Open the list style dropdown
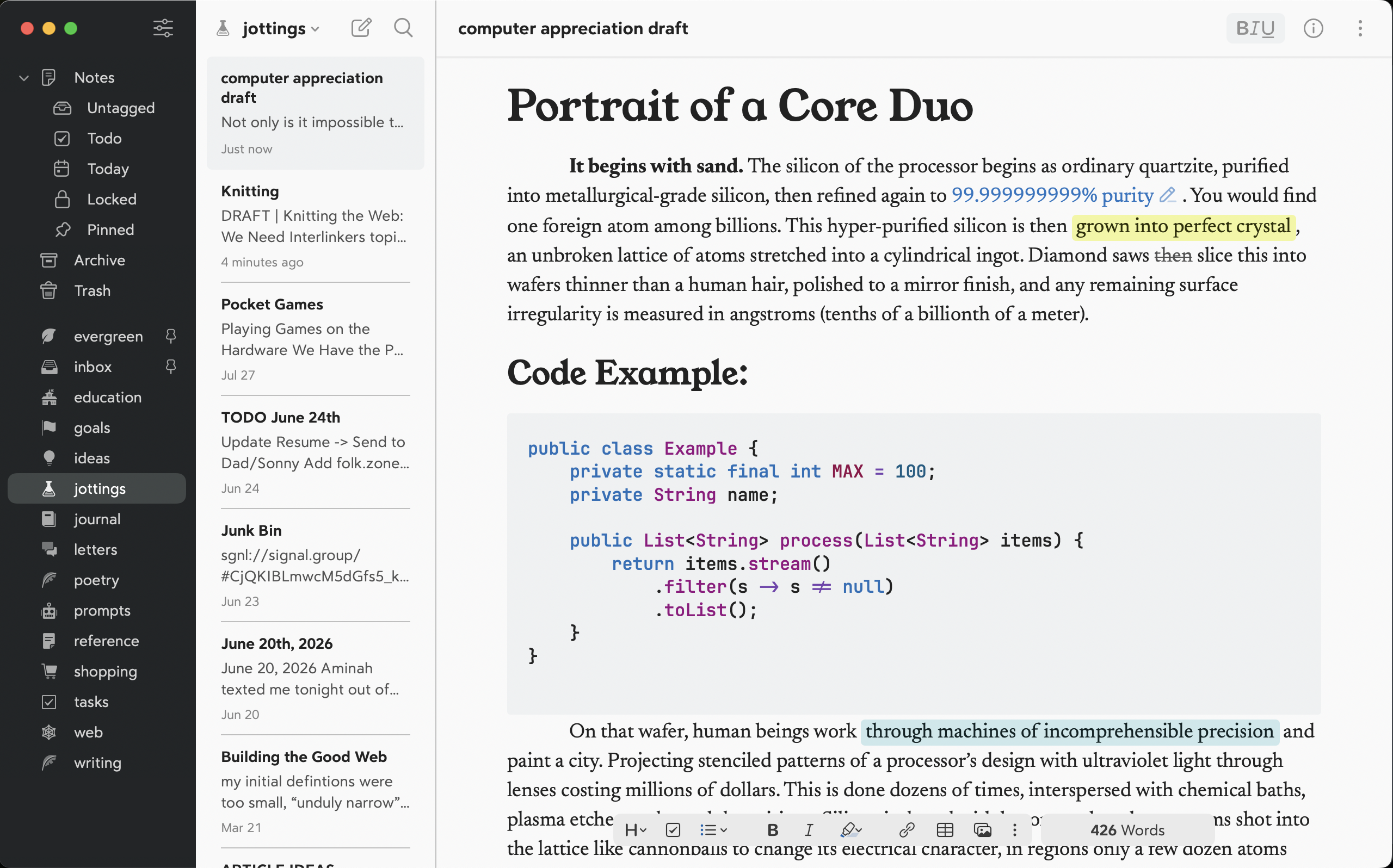The width and height of the screenshot is (1393, 868). point(713,829)
